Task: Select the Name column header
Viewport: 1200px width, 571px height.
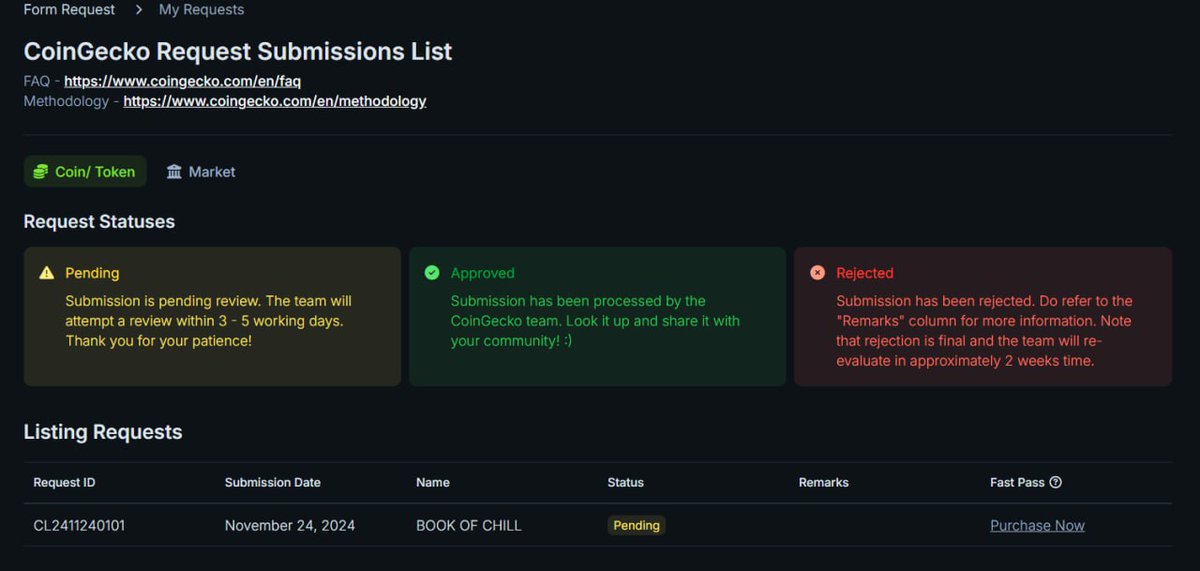Action: coord(433,482)
